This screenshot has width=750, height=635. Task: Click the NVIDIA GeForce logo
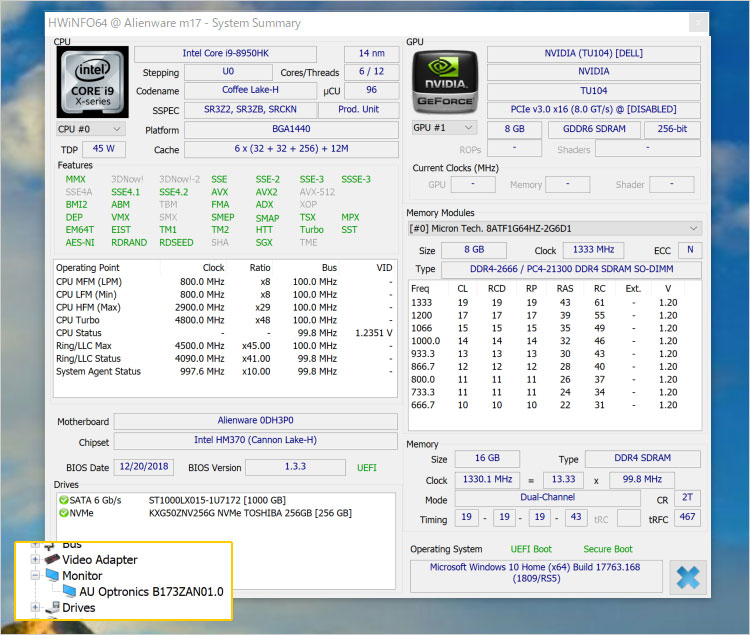[445, 82]
